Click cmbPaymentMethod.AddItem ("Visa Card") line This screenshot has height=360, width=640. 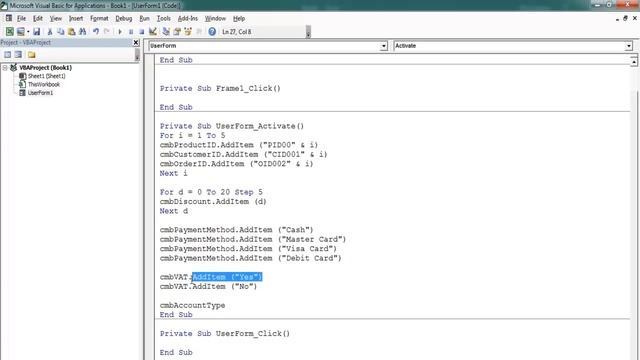[x=248, y=249]
